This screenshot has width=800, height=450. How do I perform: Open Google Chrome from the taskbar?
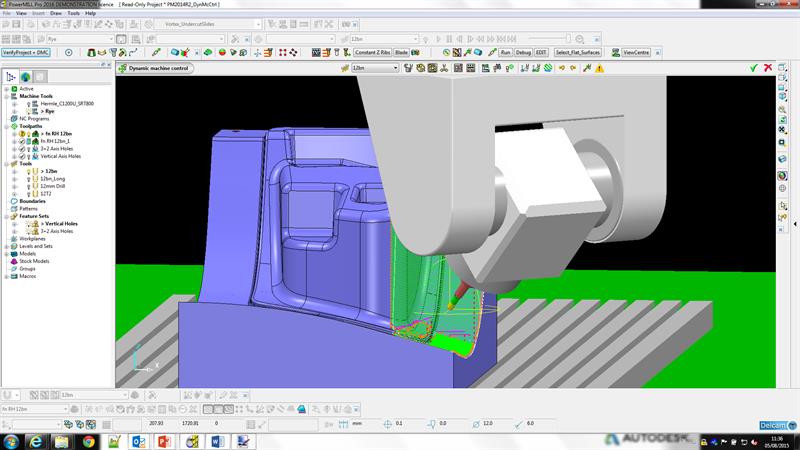[89, 441]
